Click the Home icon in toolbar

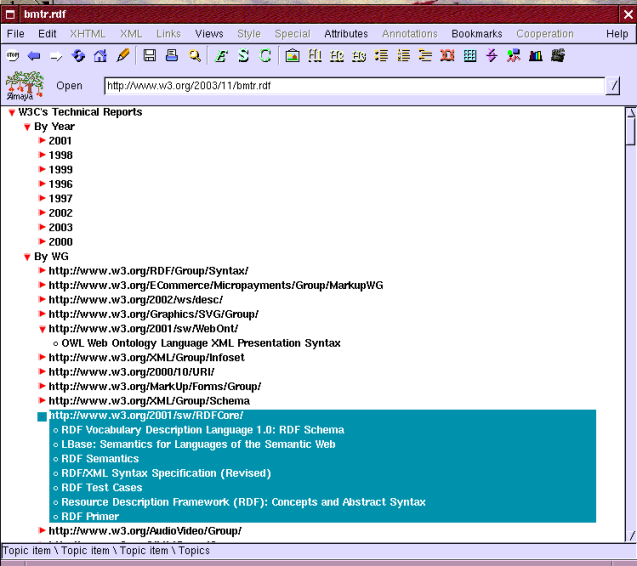[100, 56]
